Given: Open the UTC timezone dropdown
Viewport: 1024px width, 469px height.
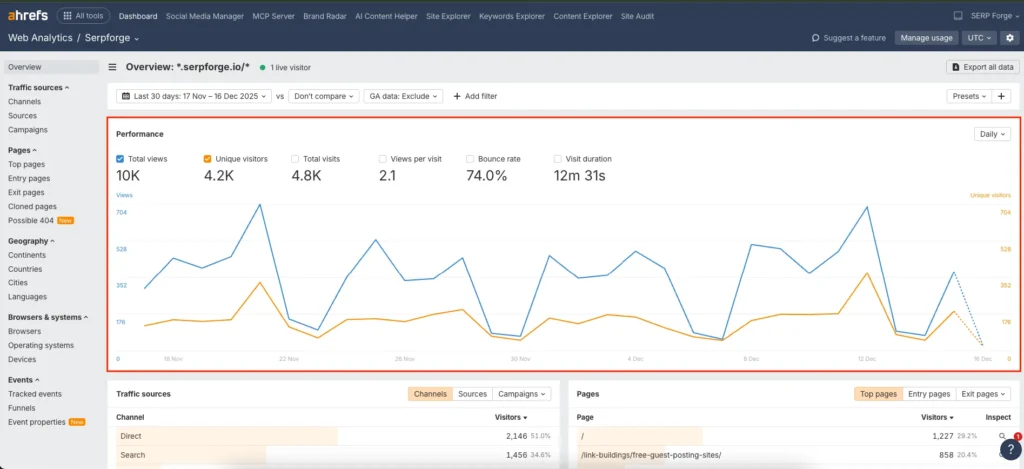Looking at the screenshot, I should pyautogui.click(x=979, y=38).
